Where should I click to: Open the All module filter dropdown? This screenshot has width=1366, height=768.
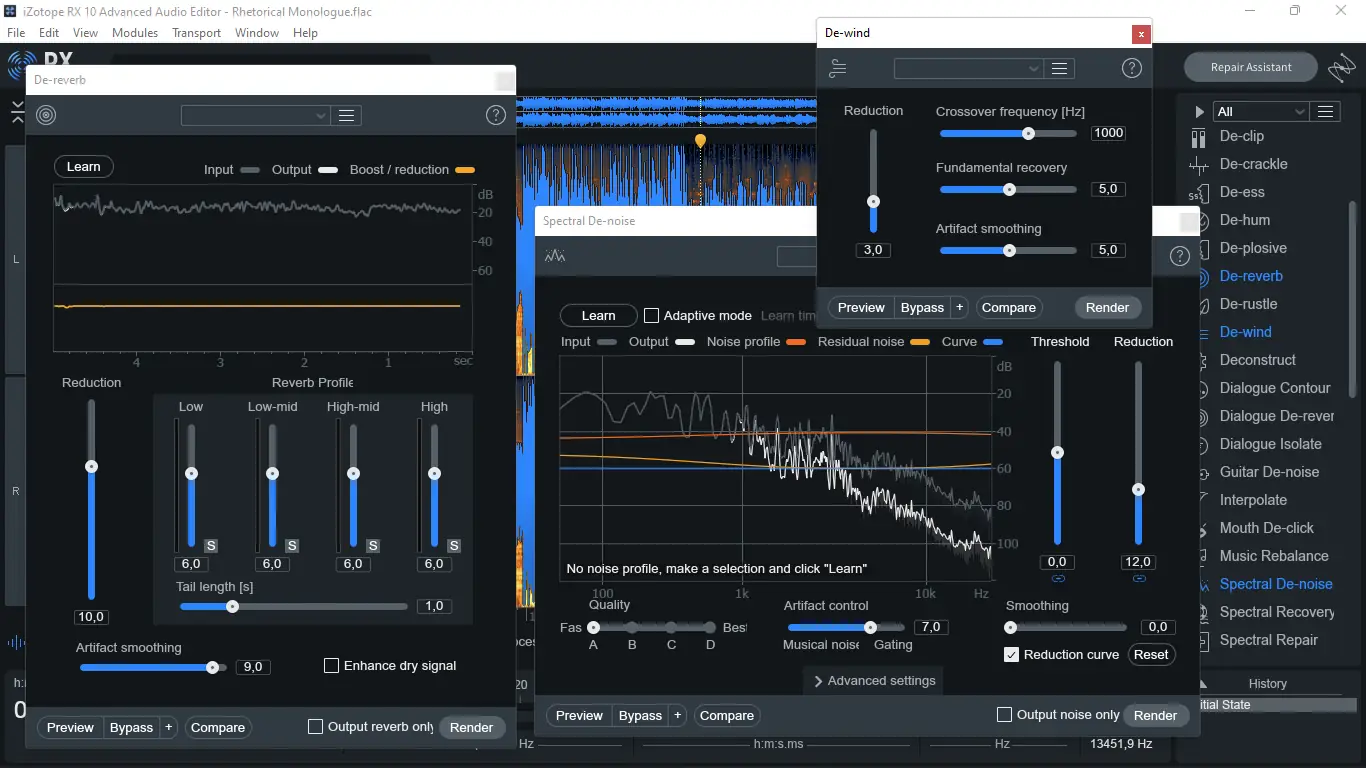coord(1260,111)
